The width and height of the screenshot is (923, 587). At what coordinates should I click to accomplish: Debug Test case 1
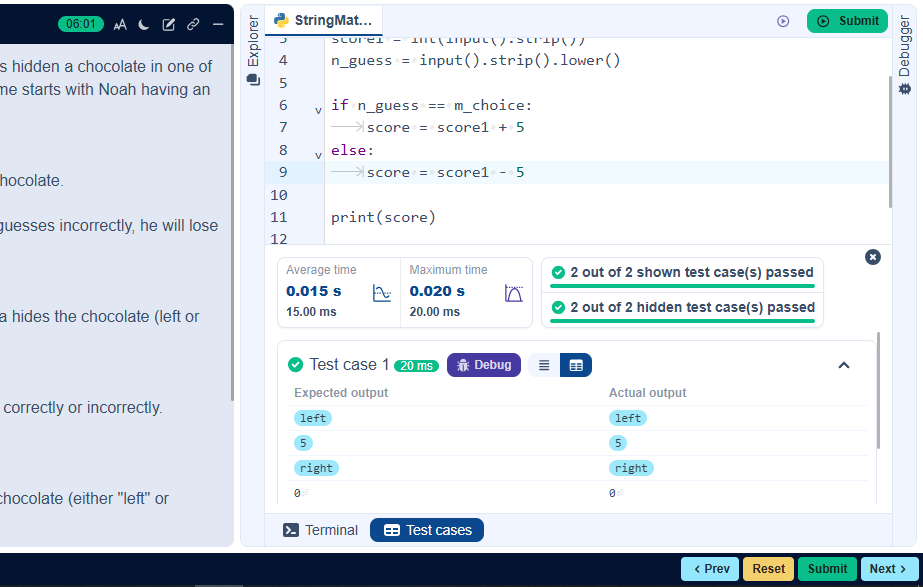click(x=484, y=365)
